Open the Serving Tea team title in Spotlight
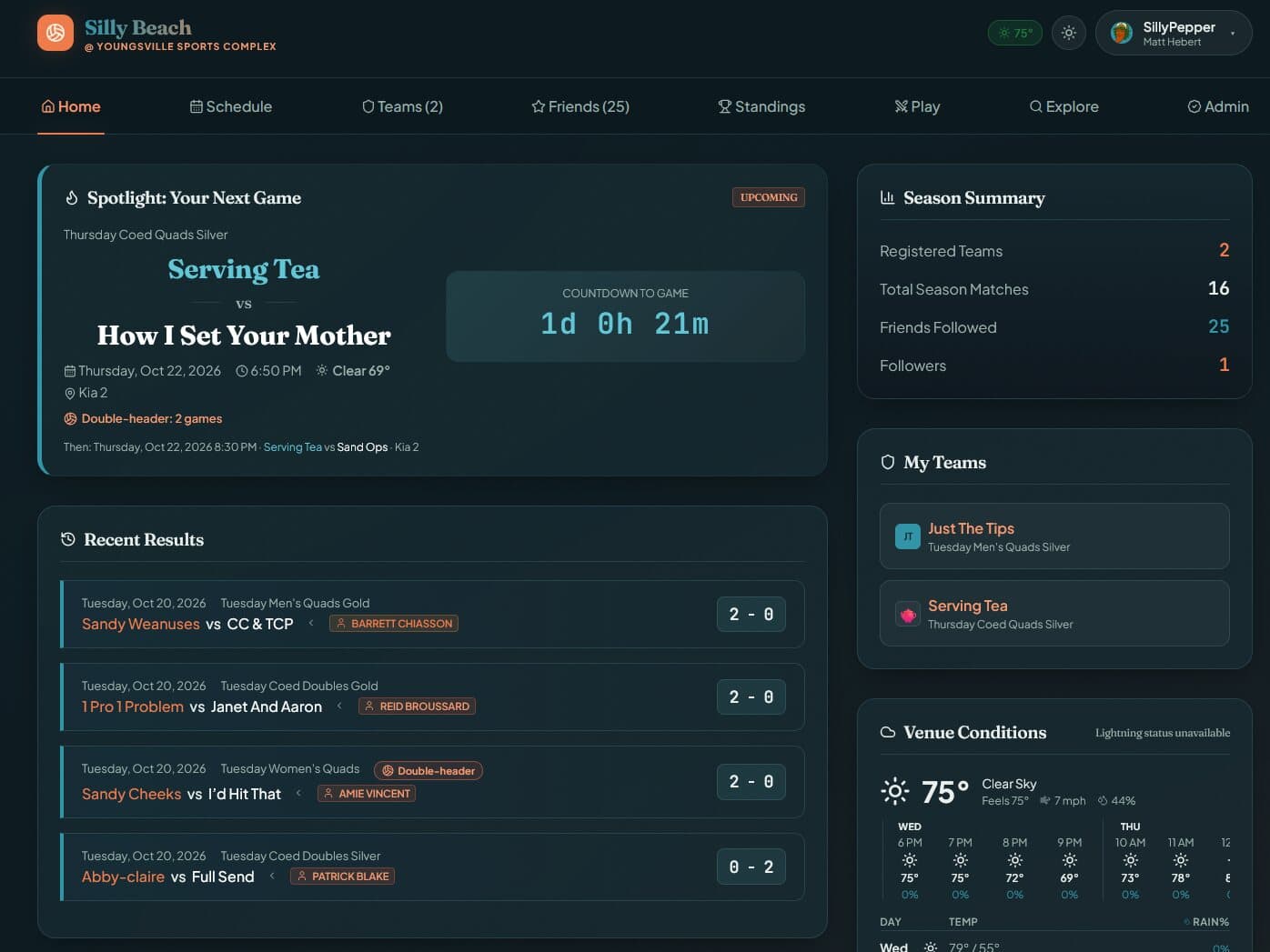The height and width of the screenshot is (952, 1270). click(244, 269)
